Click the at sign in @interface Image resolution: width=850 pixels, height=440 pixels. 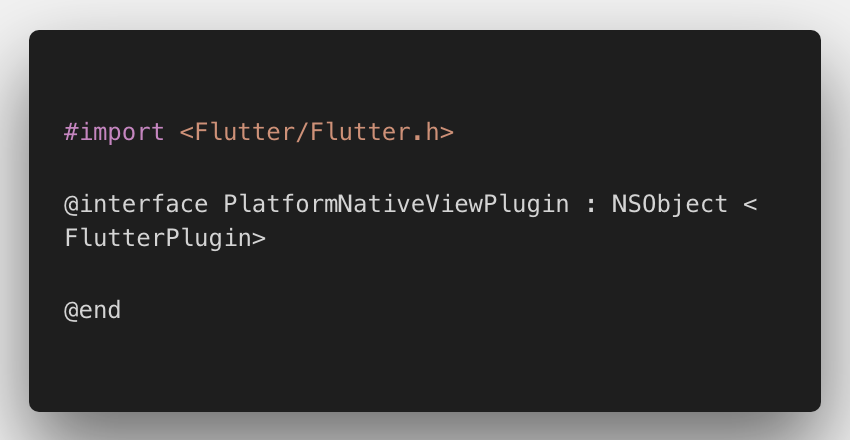click(71, 205)
